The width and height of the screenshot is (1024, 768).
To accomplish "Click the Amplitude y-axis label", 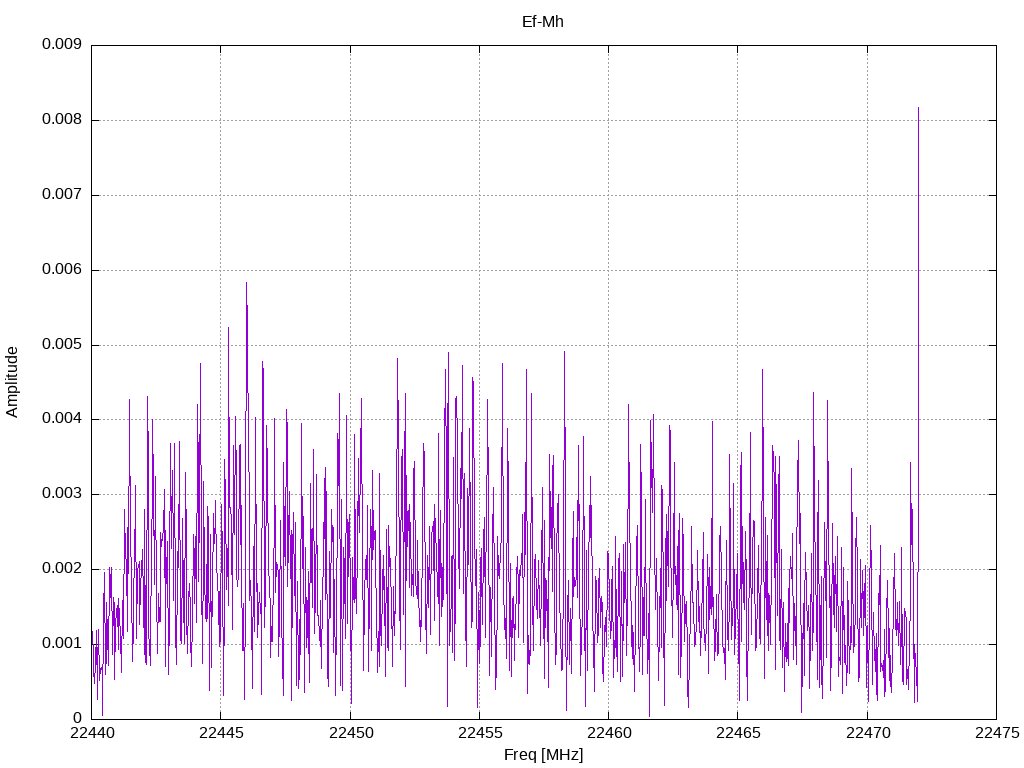I will [12, 381].
